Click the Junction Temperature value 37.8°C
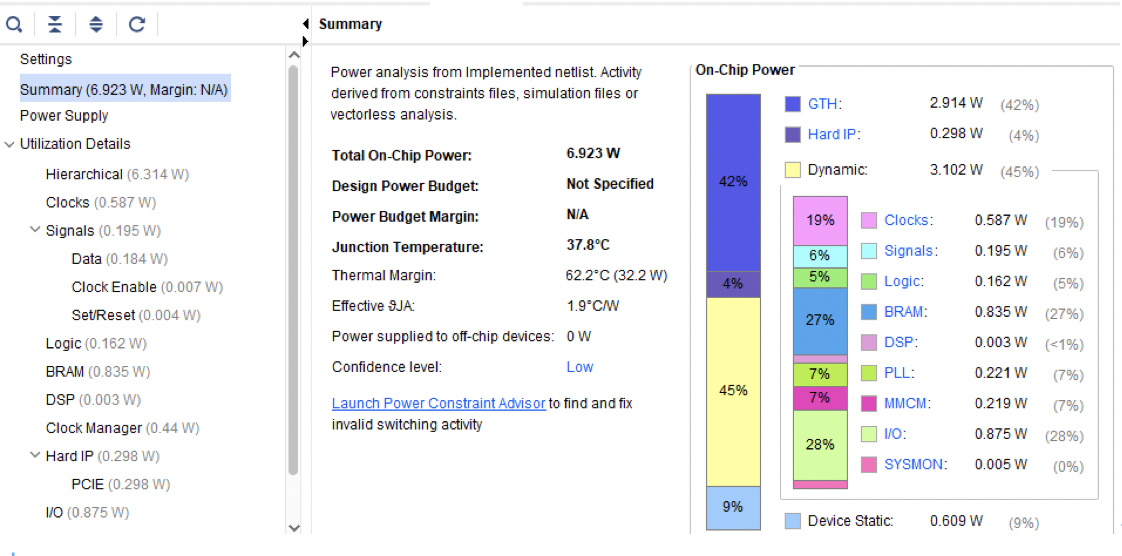The width and height of the screenshot is (1122, 556). pyautogui.click(x=588, y=245)
